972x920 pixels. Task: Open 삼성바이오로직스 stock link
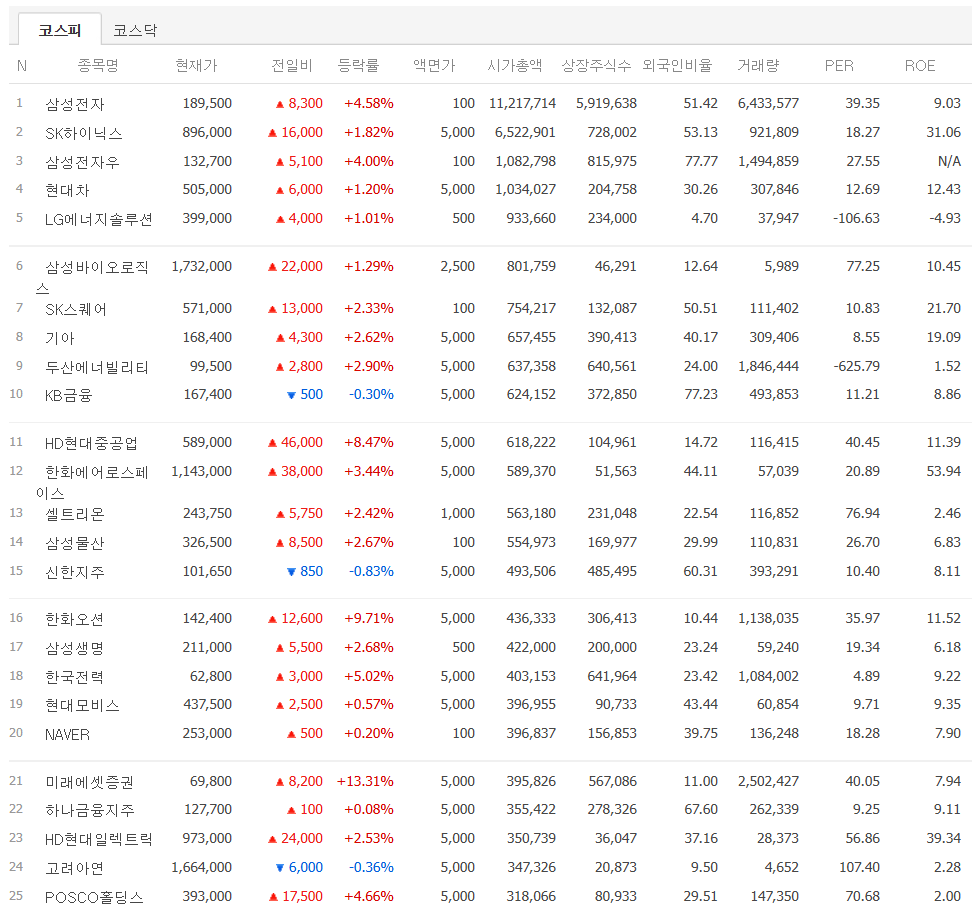pos(92,277)
